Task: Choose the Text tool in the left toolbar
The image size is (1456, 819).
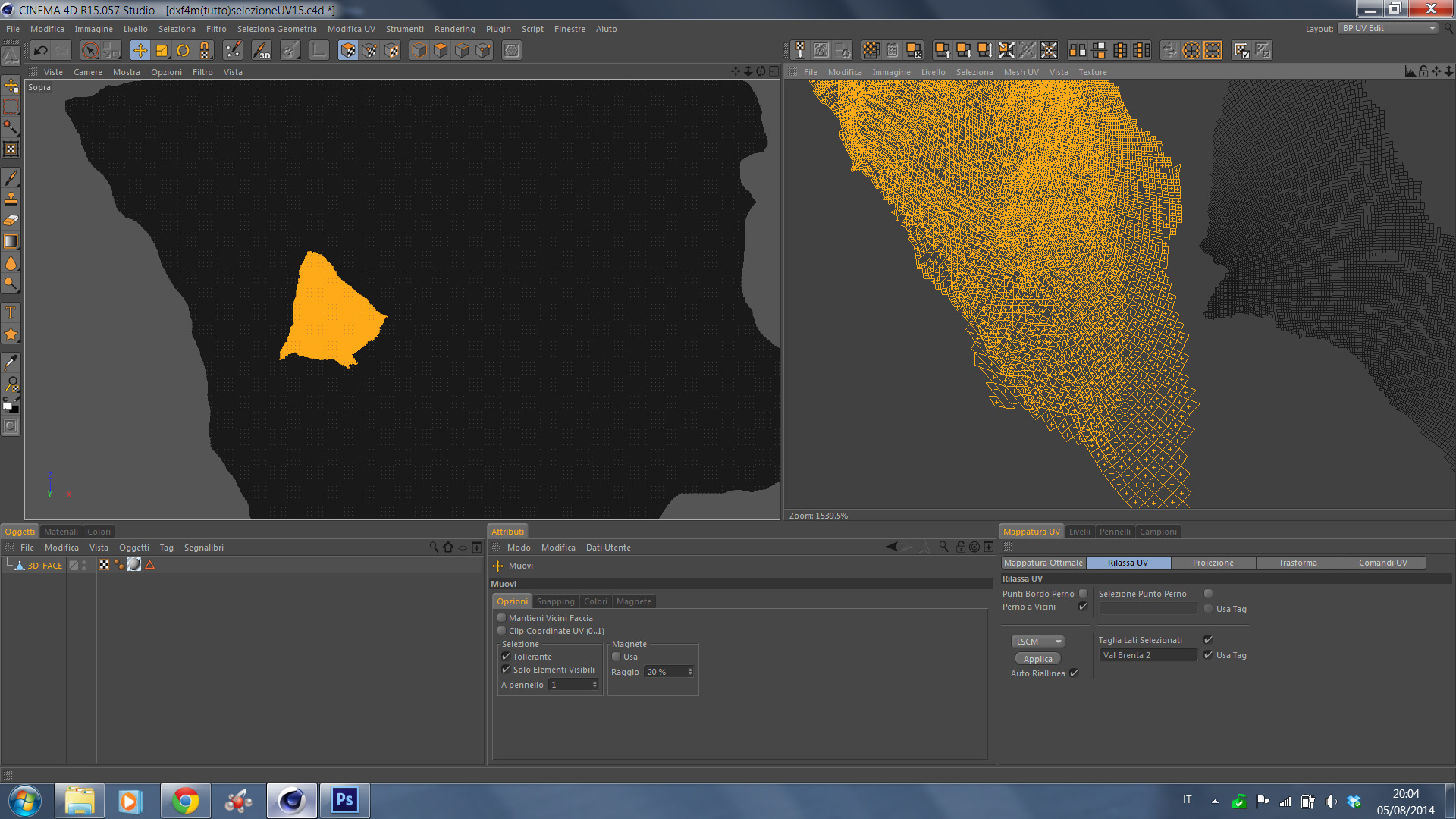Action: pyautogui.click(x=11, y=312)
